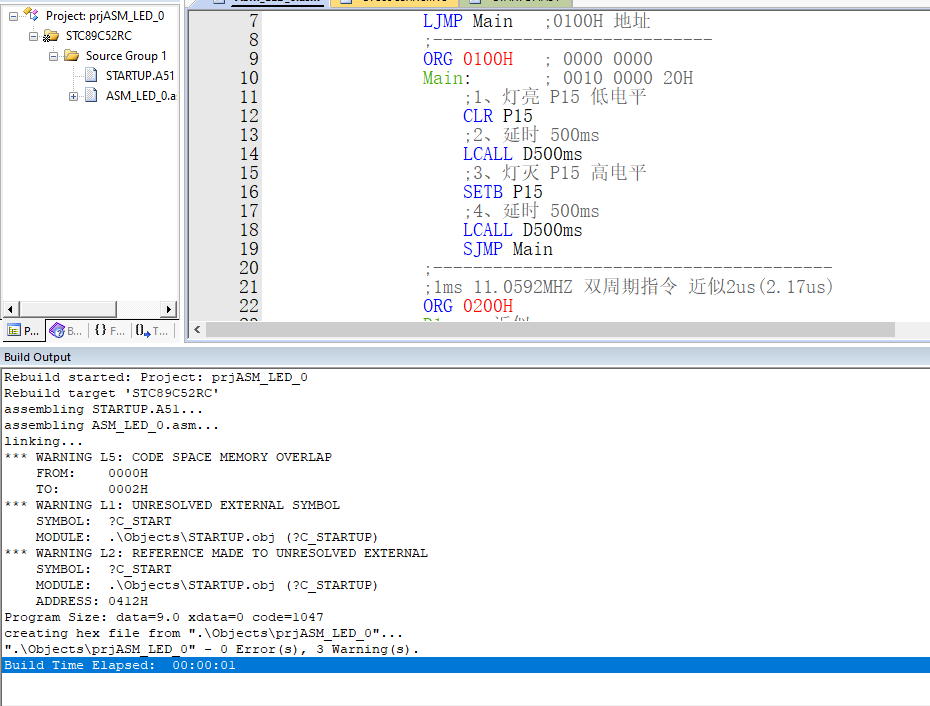
Task: Click line number 12 in the gutter
Action: pos(249,116)
